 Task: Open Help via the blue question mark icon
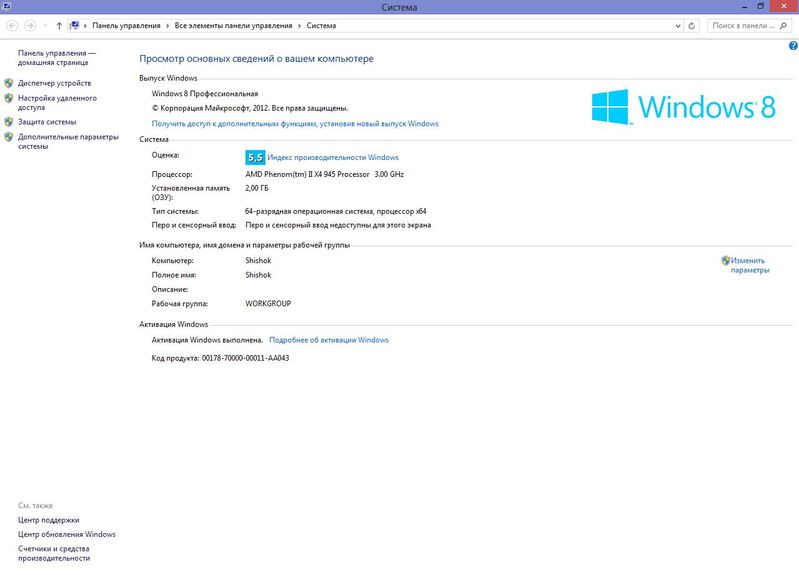tap(792, 46)
